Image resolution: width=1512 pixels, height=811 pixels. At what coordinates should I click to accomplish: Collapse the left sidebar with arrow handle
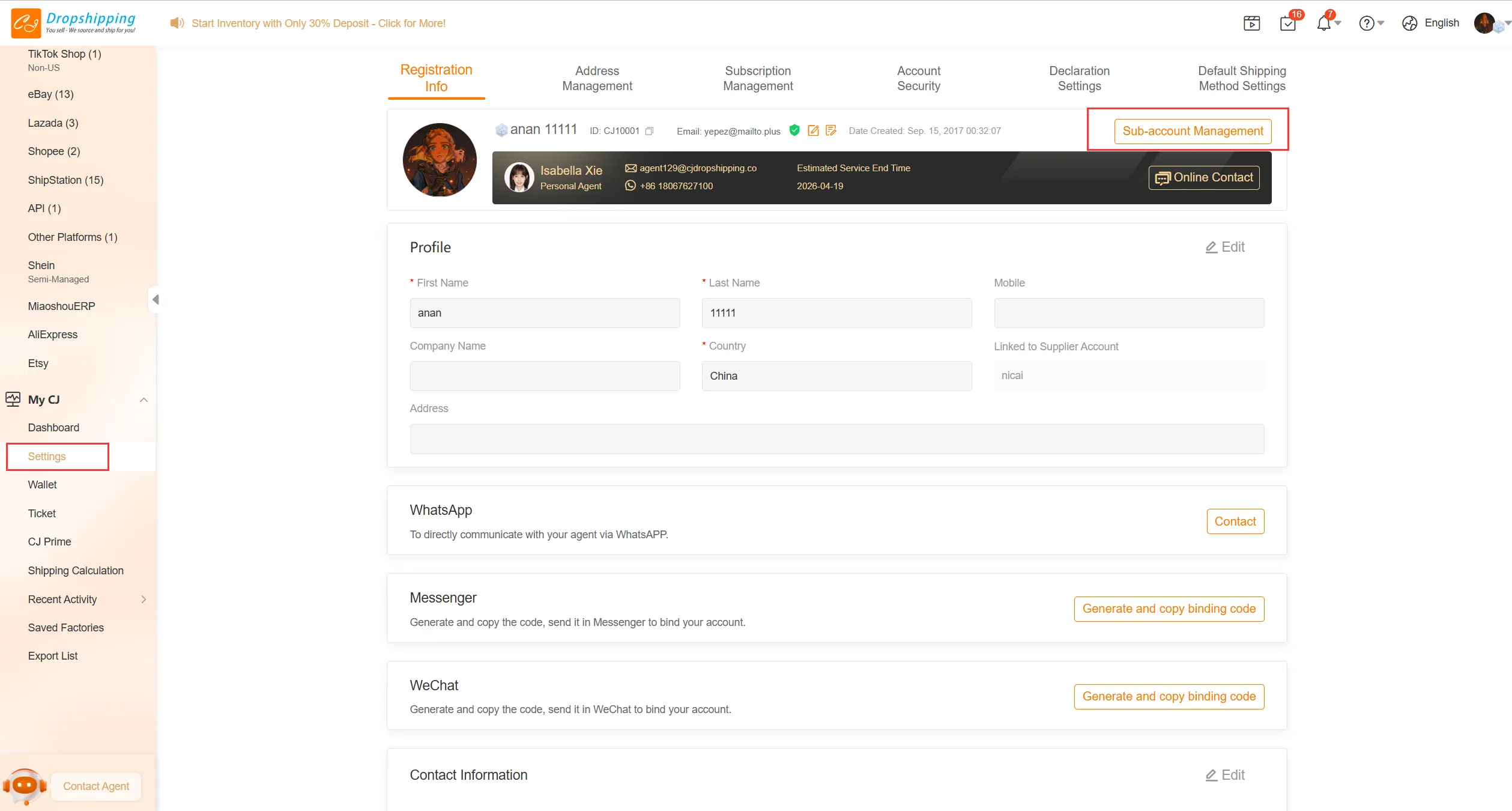click(x=155, y=299)
